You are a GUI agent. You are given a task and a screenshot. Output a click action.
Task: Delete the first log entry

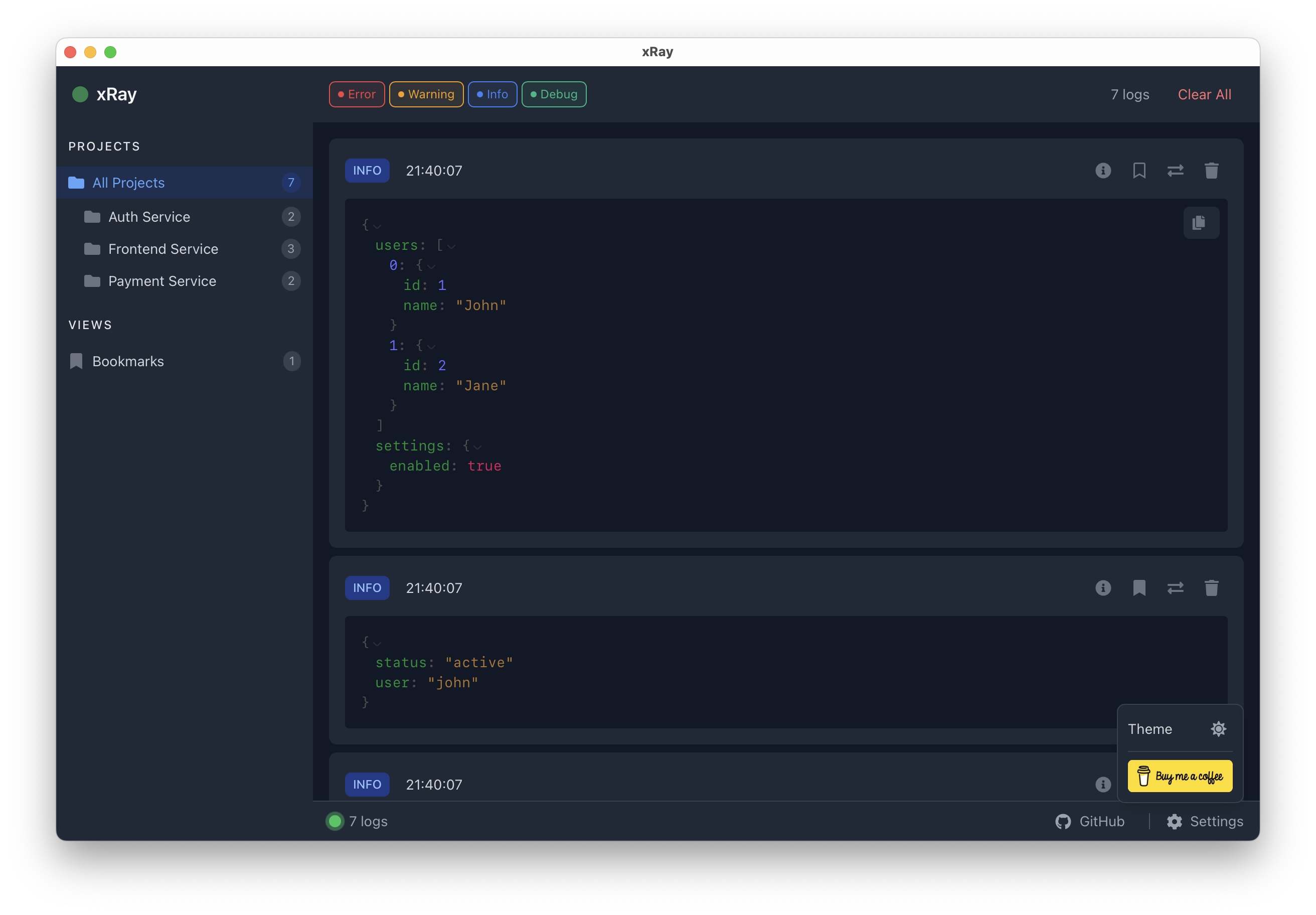[x=1211, y=171]
